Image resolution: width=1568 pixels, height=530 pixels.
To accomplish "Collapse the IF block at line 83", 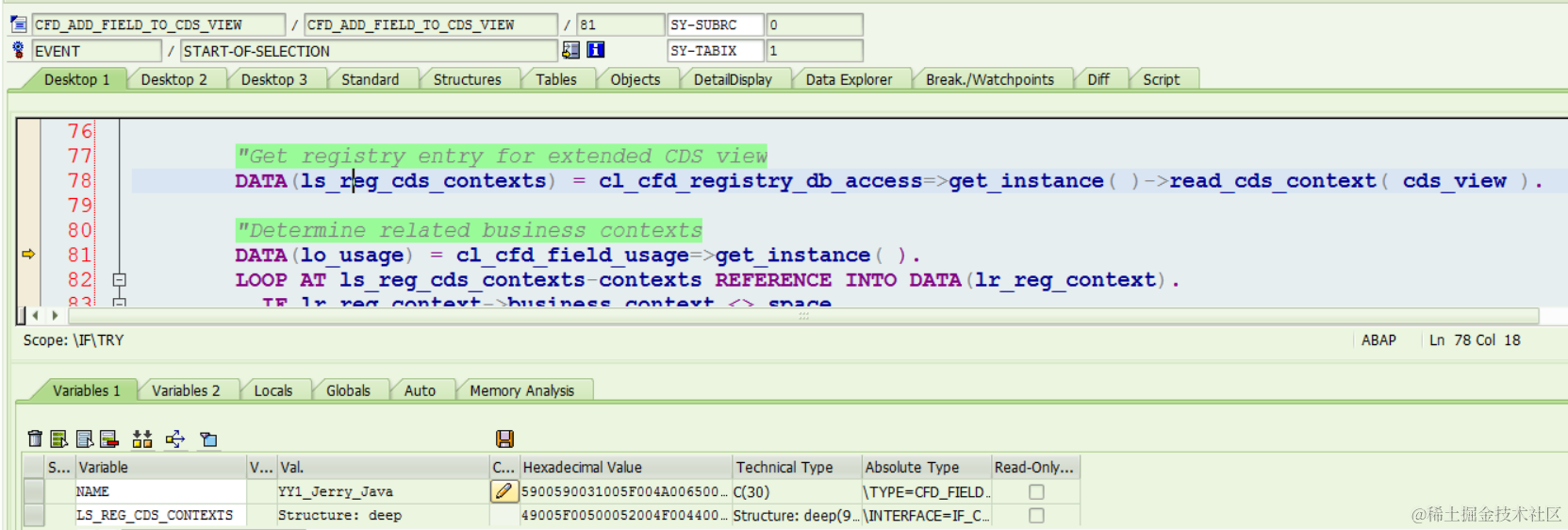I will point(120,303).
